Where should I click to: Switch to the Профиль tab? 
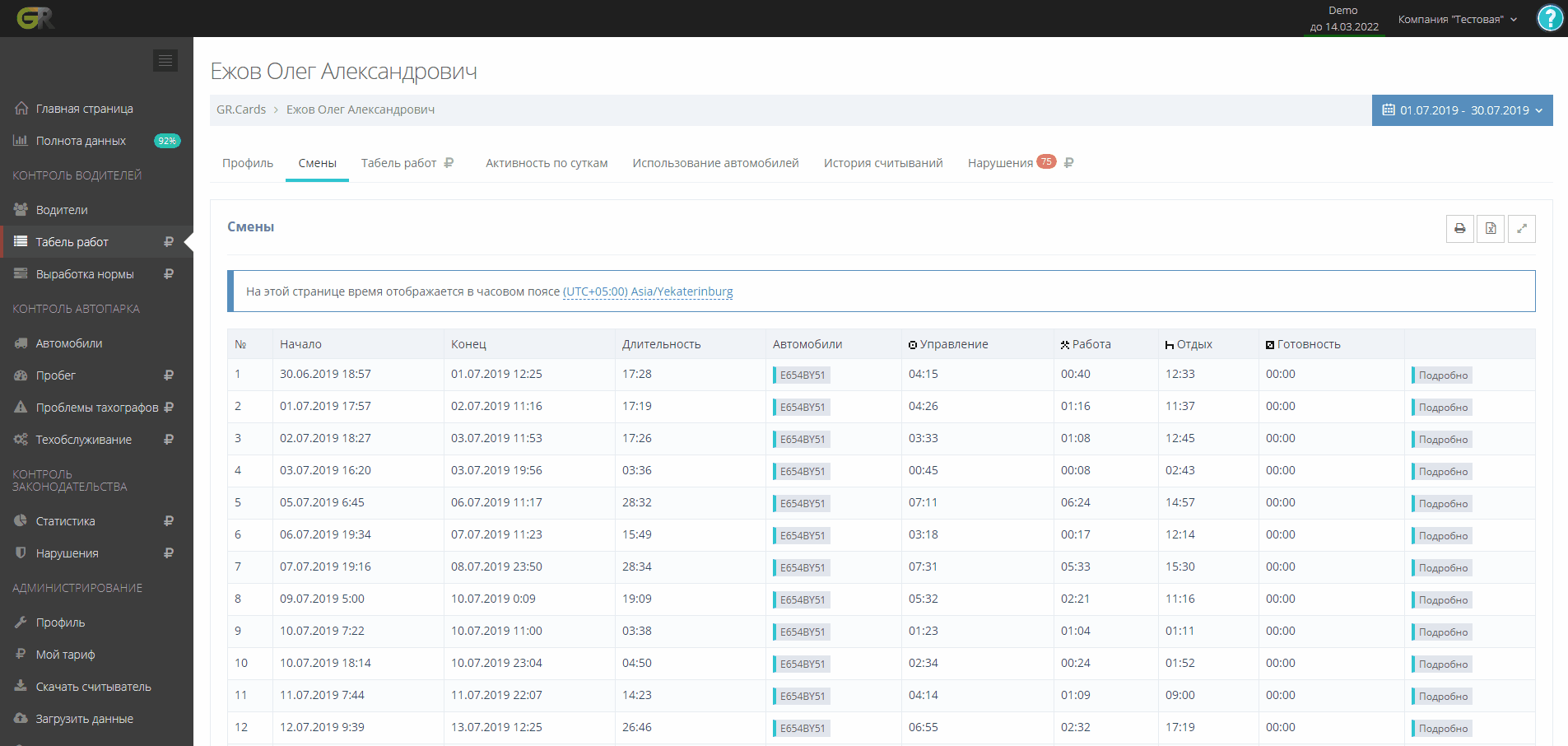pyautogui.click(x=247, y=163)
